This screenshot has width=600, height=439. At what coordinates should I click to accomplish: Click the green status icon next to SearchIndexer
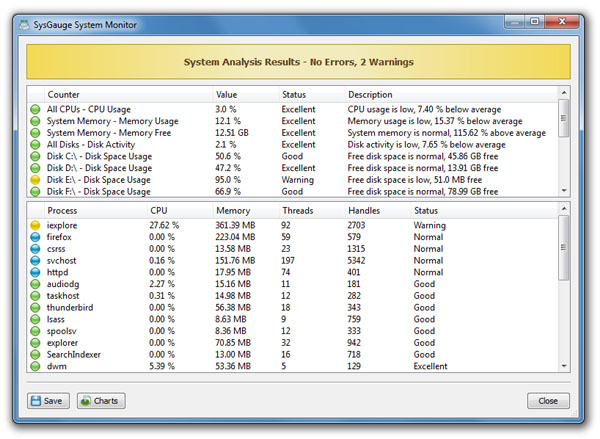click(x=35, y=355)
